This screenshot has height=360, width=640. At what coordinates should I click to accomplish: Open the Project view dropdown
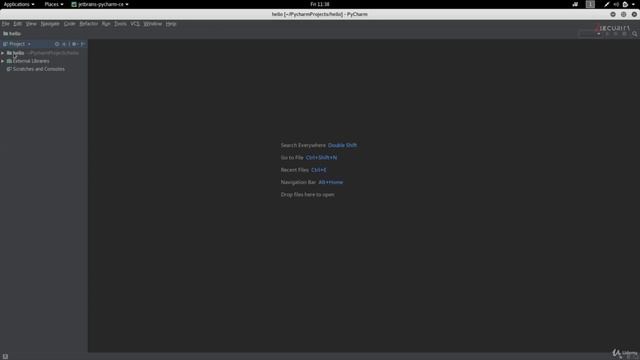(x=17, y=44)
